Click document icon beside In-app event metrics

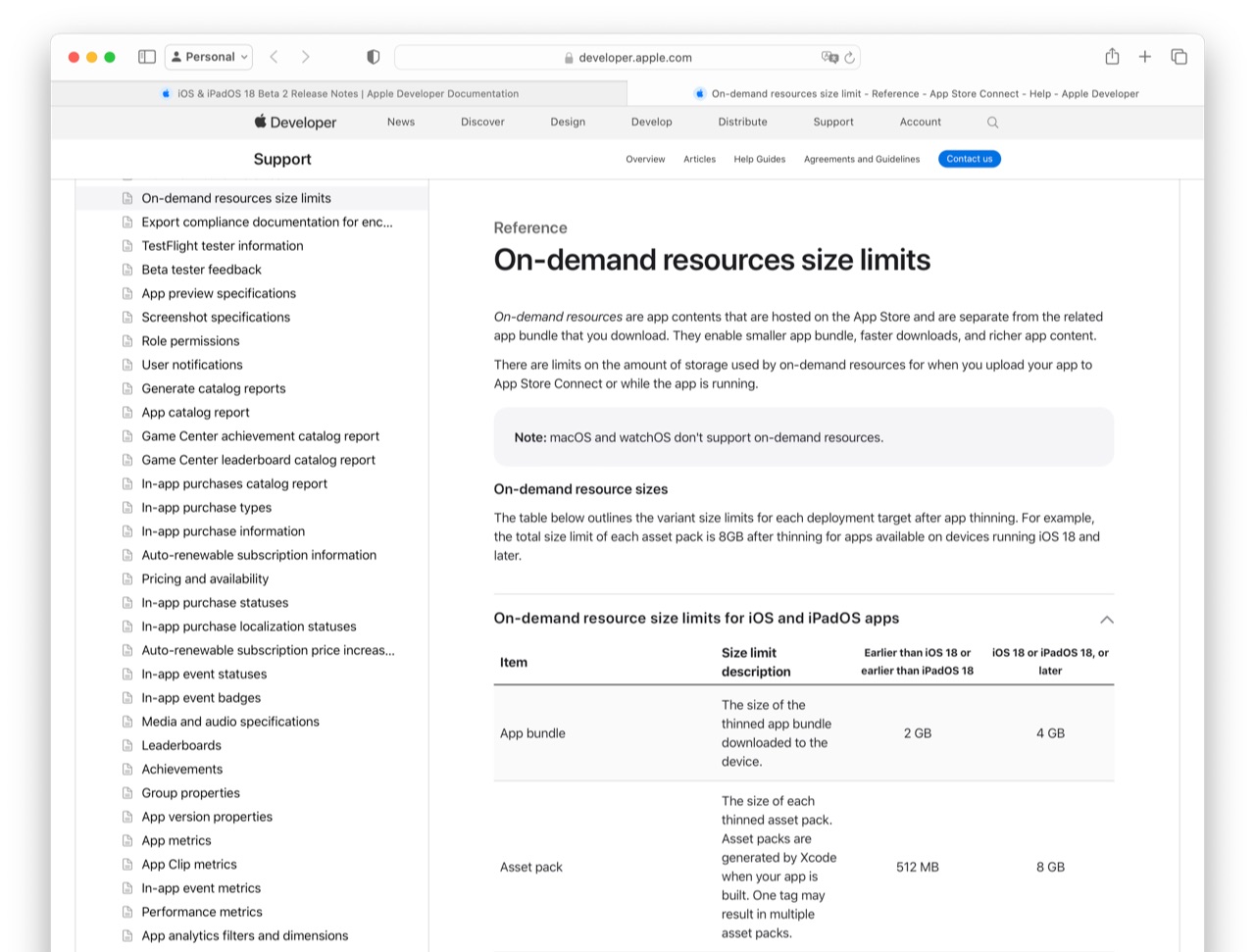[x=126, y=888]
